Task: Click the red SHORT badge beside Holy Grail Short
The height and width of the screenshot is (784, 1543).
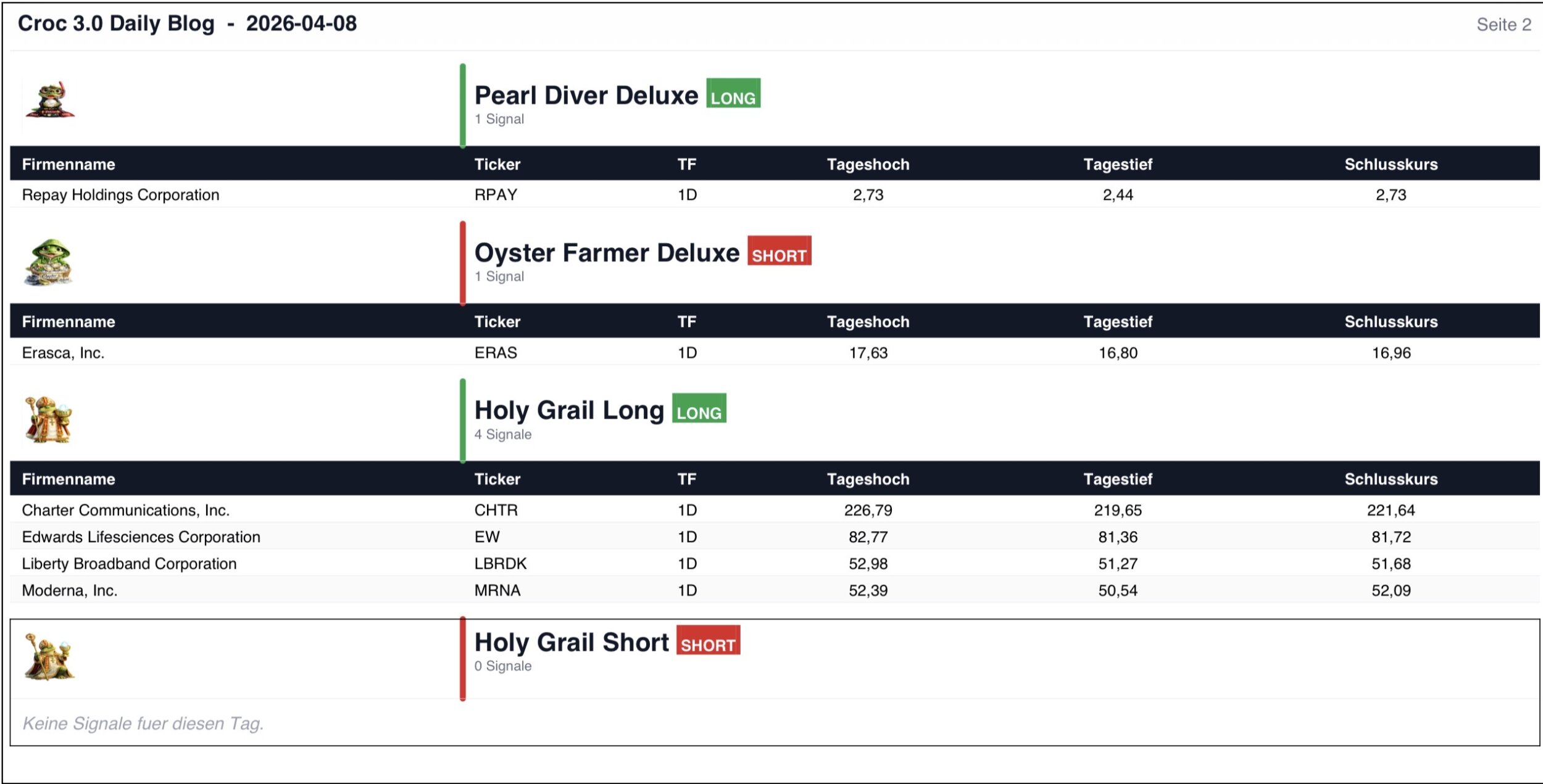Action: (x=708, y=640)
